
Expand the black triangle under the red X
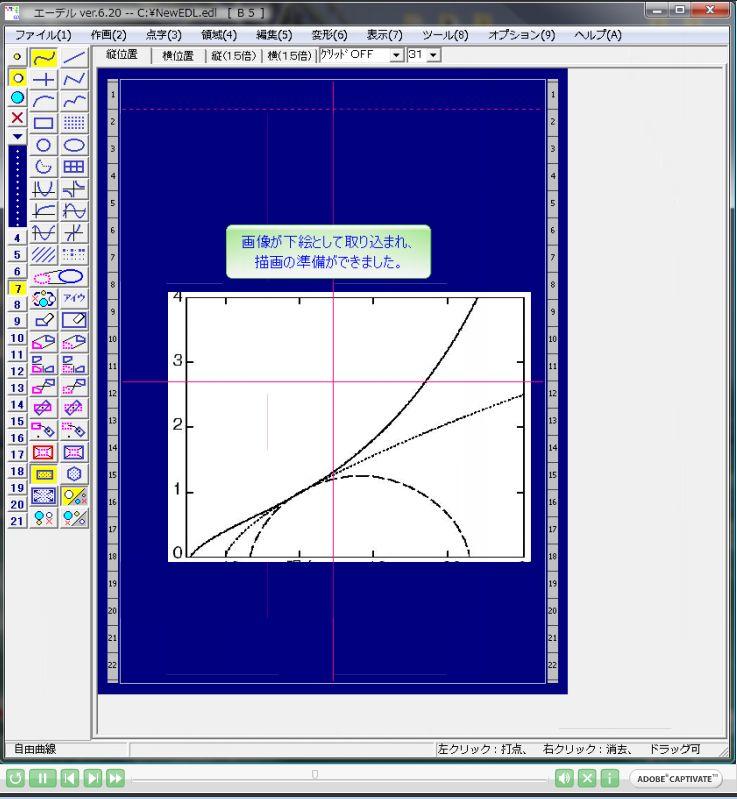(x=17, y=136)
